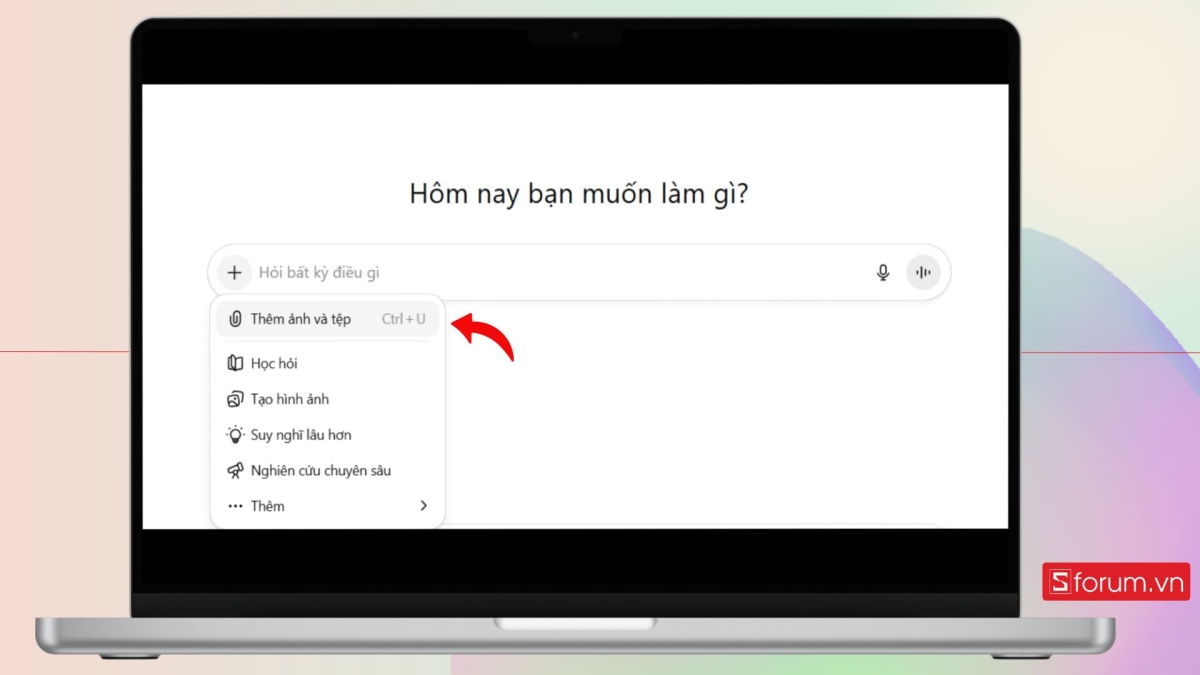
Task: Open the Thêm menu entry
Action: tap(328, 506)
